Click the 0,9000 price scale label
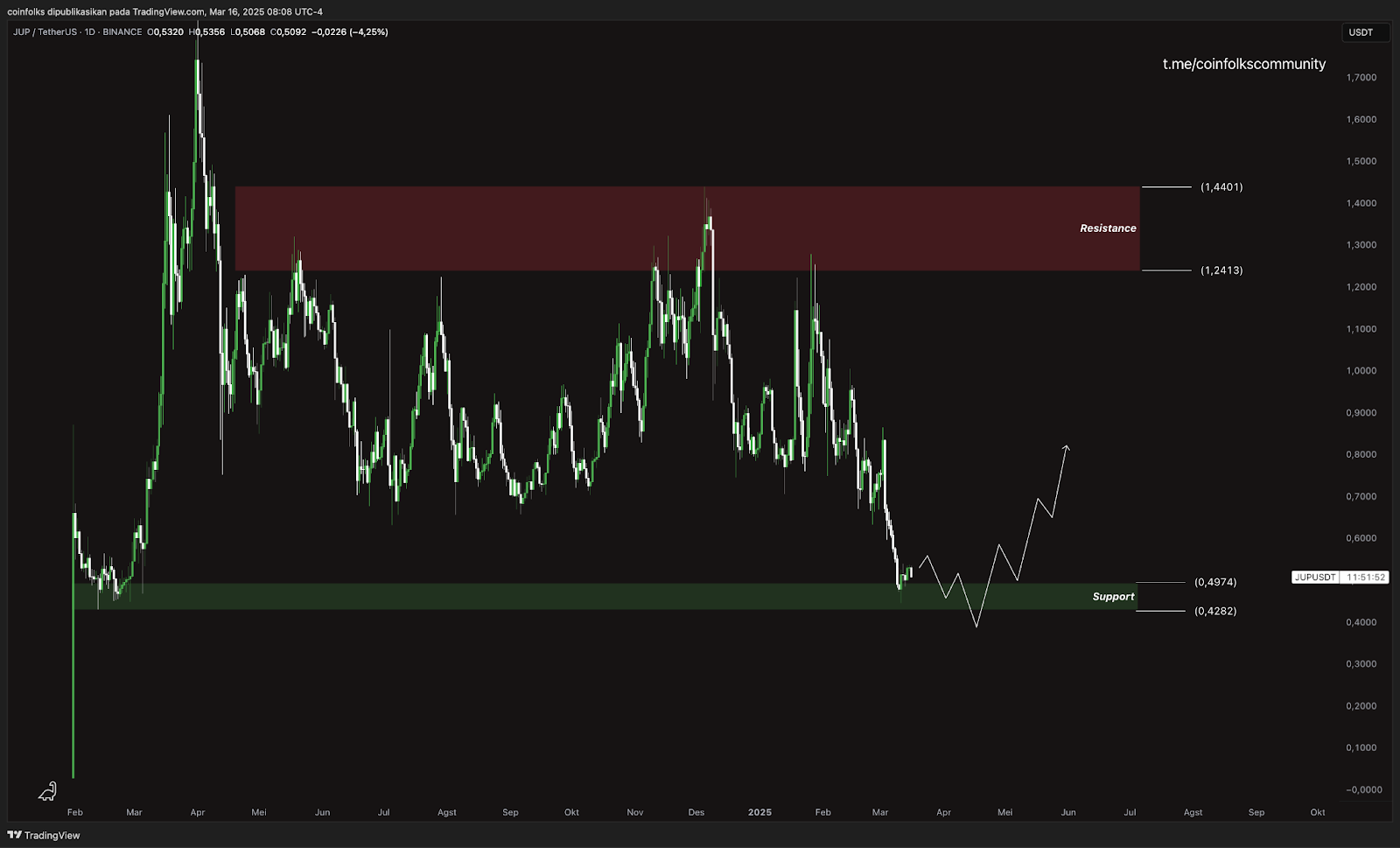Image resolution: width=1400 pixels, height=848 pixels. point(1361,413)
